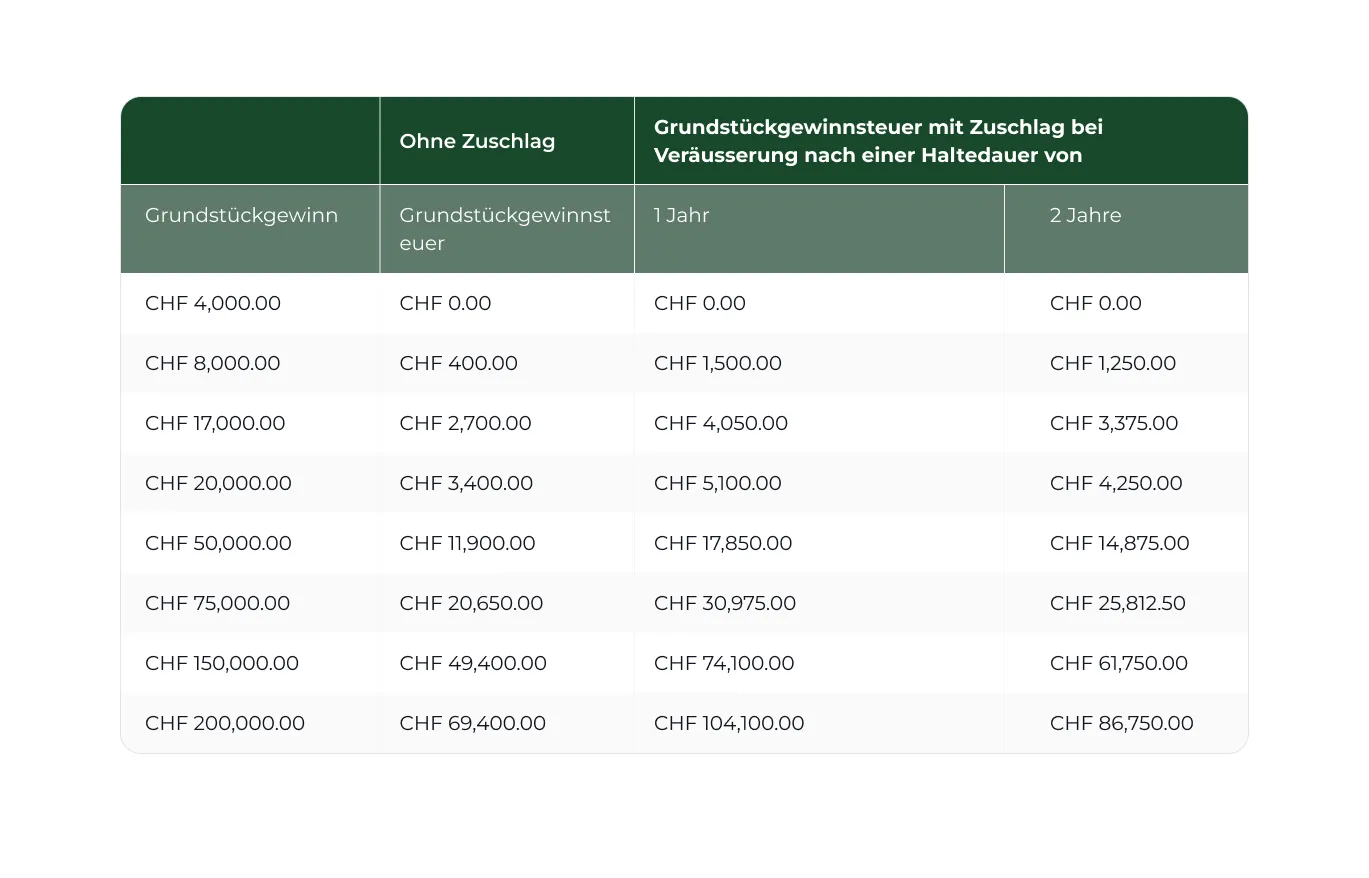
Task: Select the CHF 4,000.00 gain cell
Action: point(213,303)
